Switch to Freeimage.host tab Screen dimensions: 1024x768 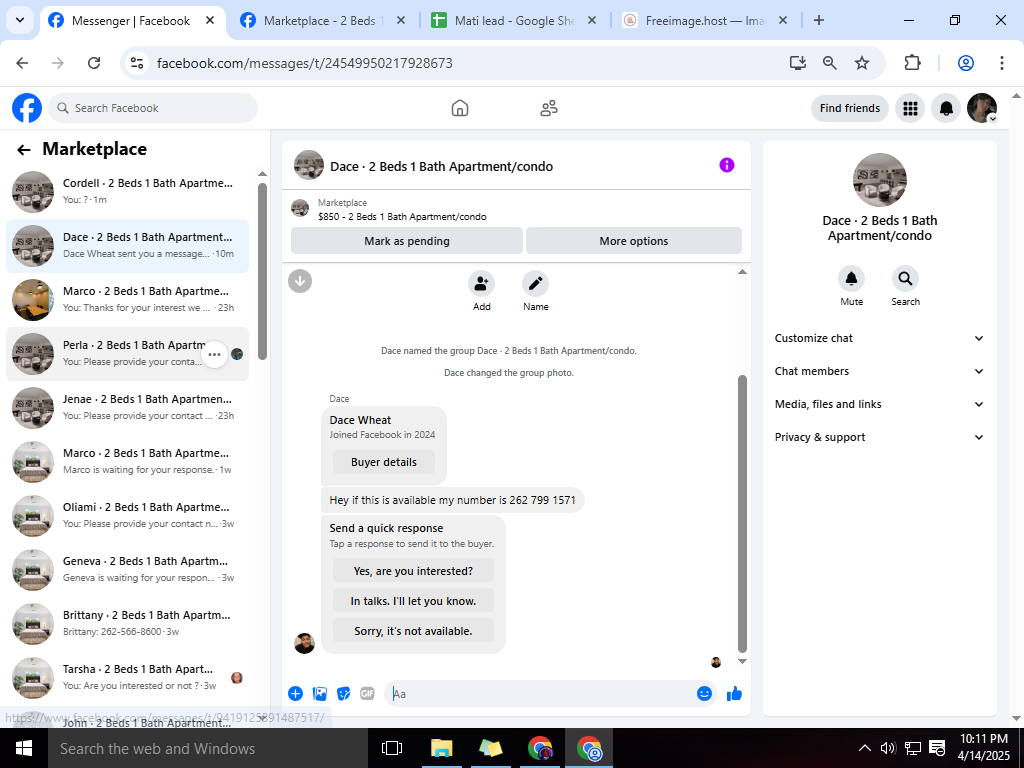tap(705, 21)
